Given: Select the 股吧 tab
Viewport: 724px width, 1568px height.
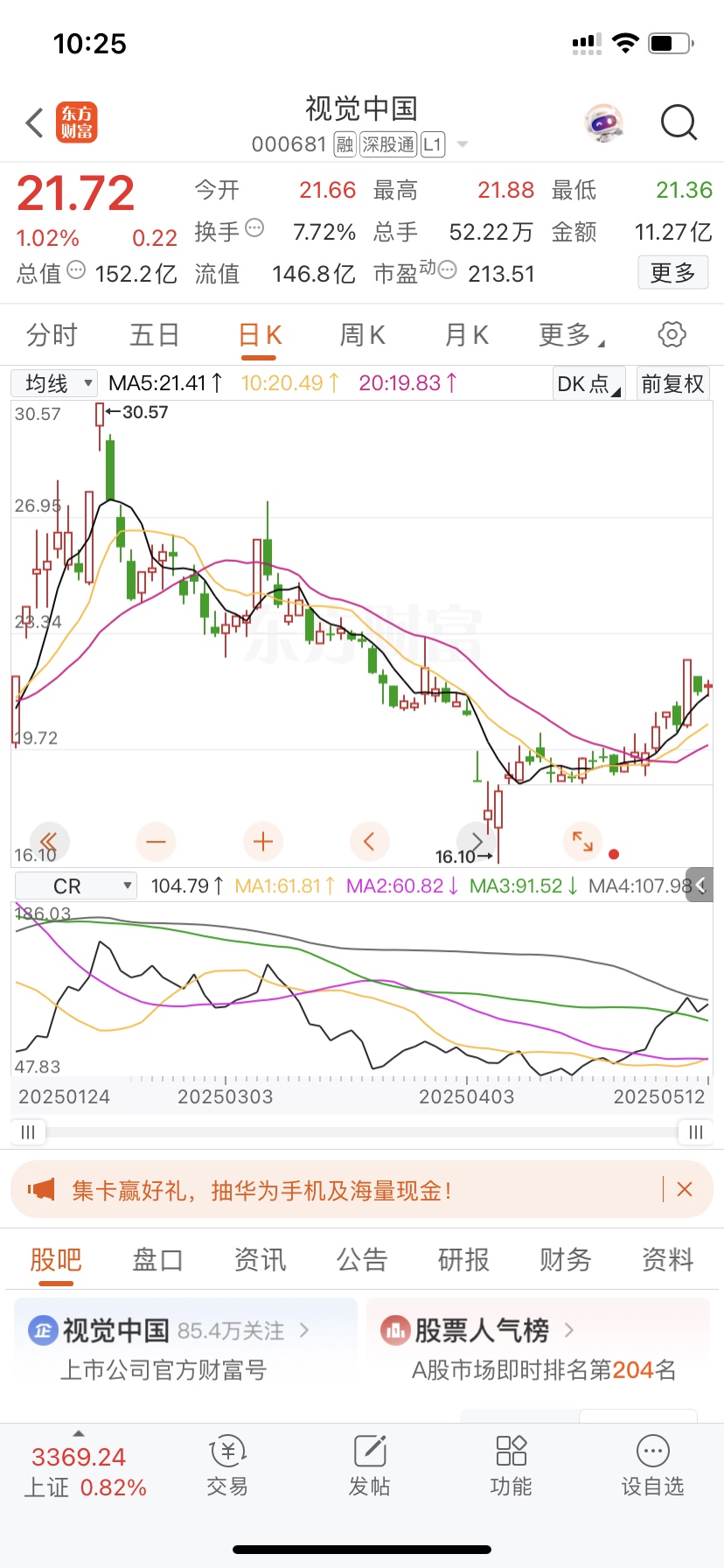Looking at the screenshot, I should click(56, 1260).
